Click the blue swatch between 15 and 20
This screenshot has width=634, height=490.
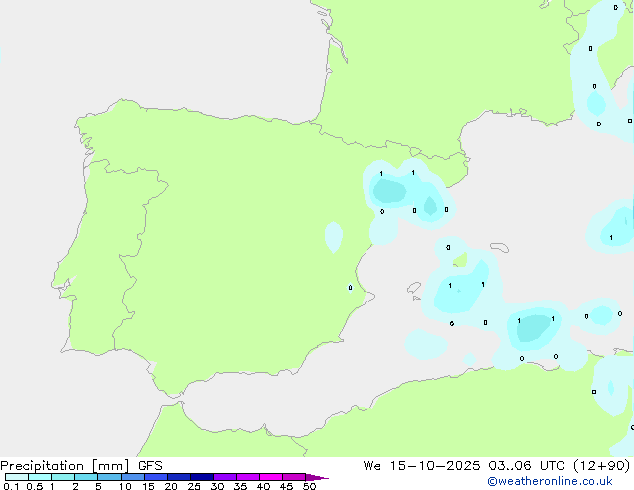coord(156,477)
